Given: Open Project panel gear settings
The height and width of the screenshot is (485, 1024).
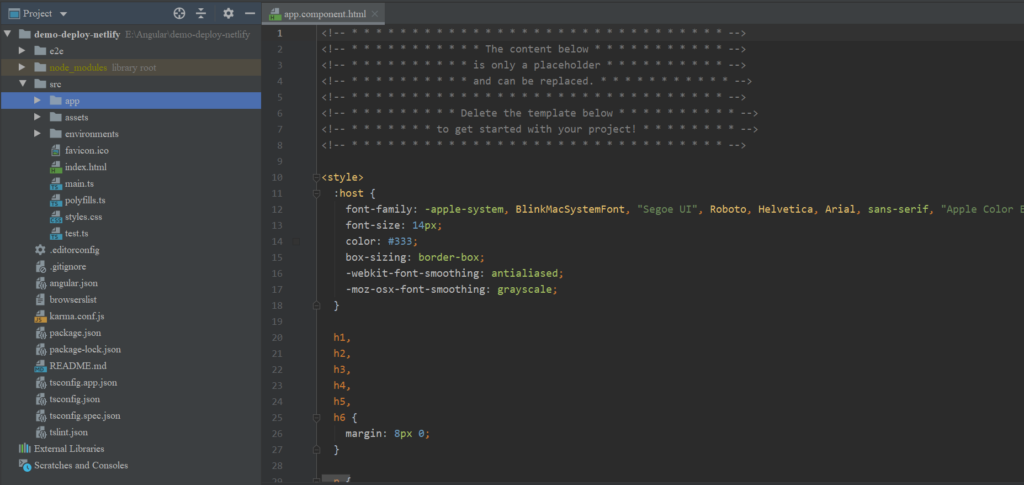Looking at the screenshot, I should (228, 14).
